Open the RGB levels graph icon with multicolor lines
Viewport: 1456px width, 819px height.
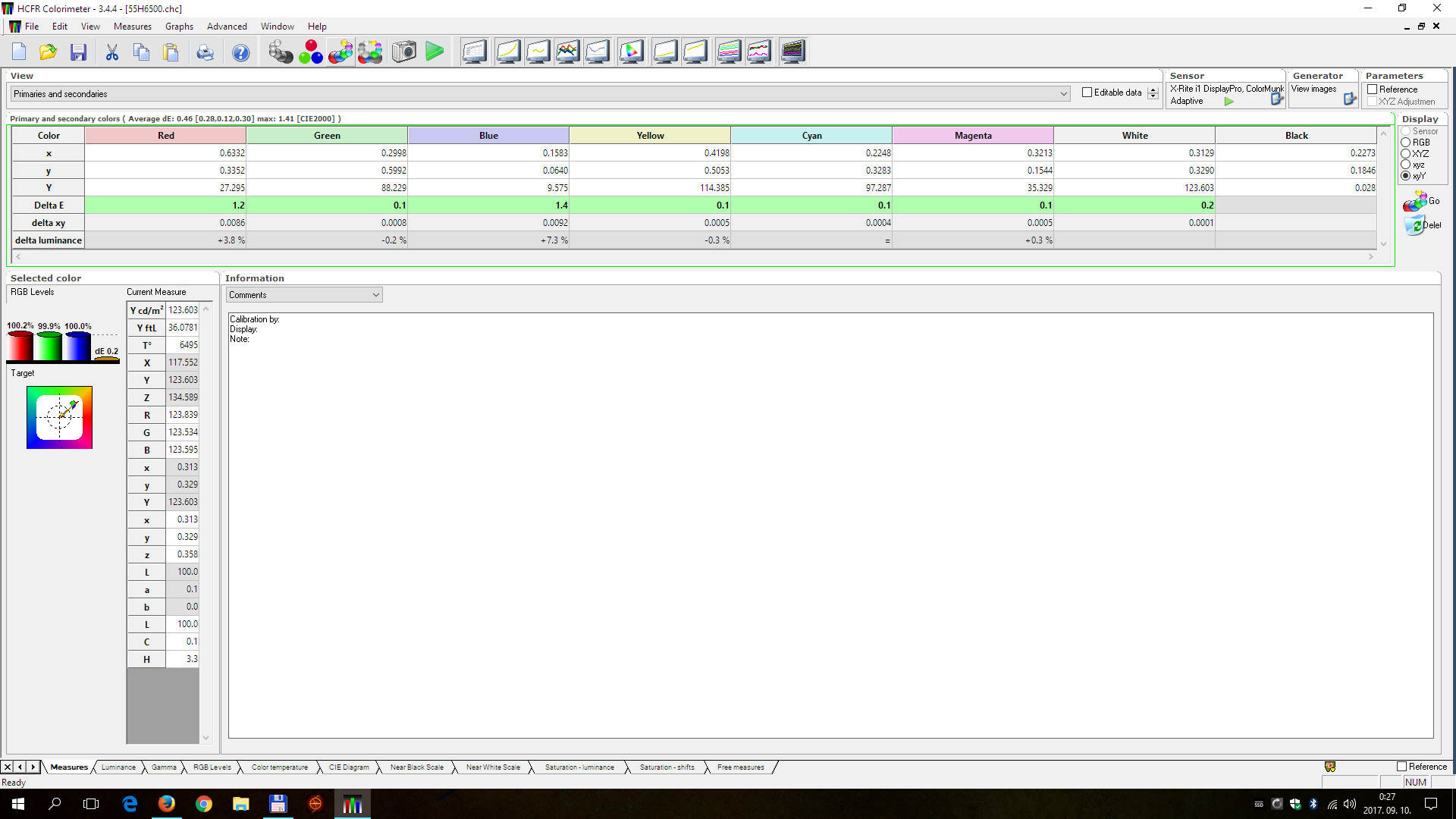567,52
